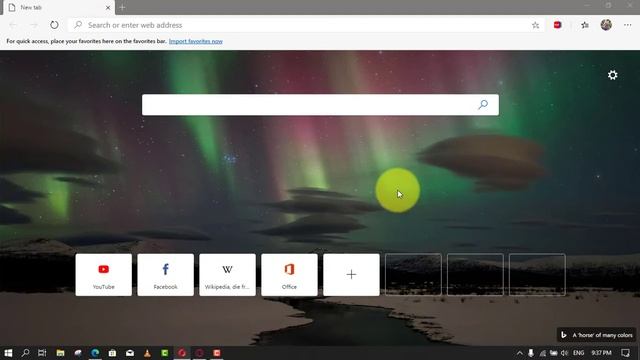The image size is (640, 360).
Task: Click the Import favorites now link
Action: (x=196, y=41)
